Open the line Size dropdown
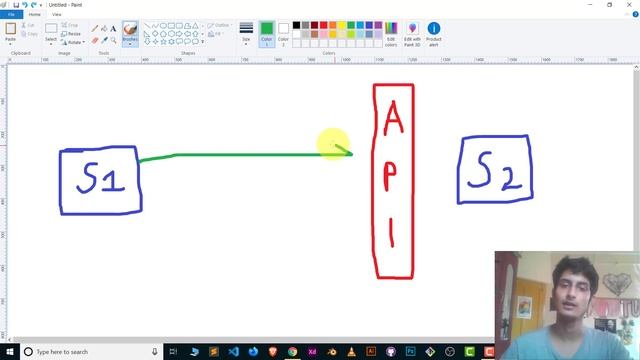Image resolution: width=640 pixels, height=360 pixels. pyautogui.click(x=246, y=33)
